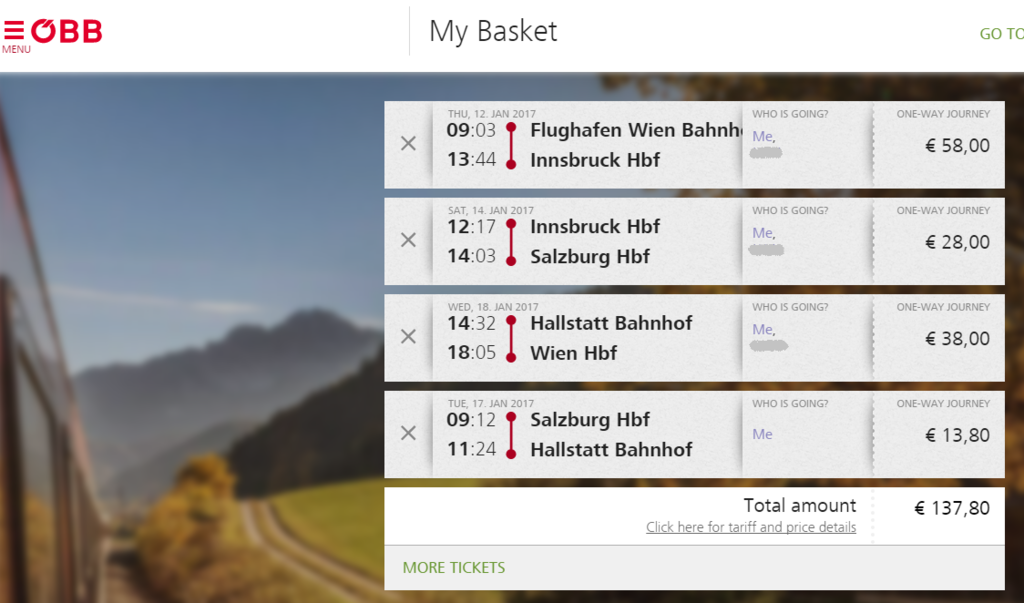Click the € 58,00 one-way journey price
Viewport: 1024px width, 603px height.
[x=957, y=146]
